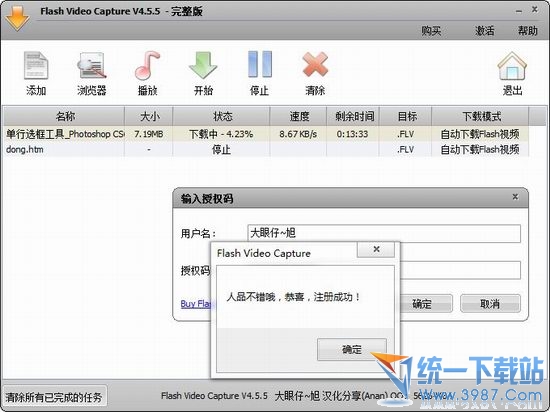Click the .FLV target of dong.htm row

(x=406, y=150)
